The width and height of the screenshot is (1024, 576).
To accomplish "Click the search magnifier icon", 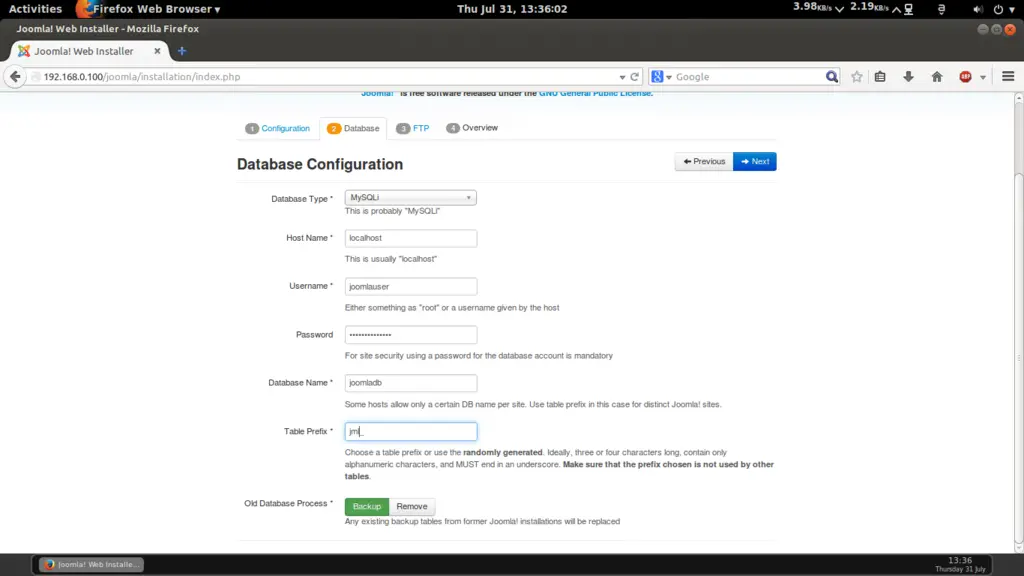I will click(831, 76).
